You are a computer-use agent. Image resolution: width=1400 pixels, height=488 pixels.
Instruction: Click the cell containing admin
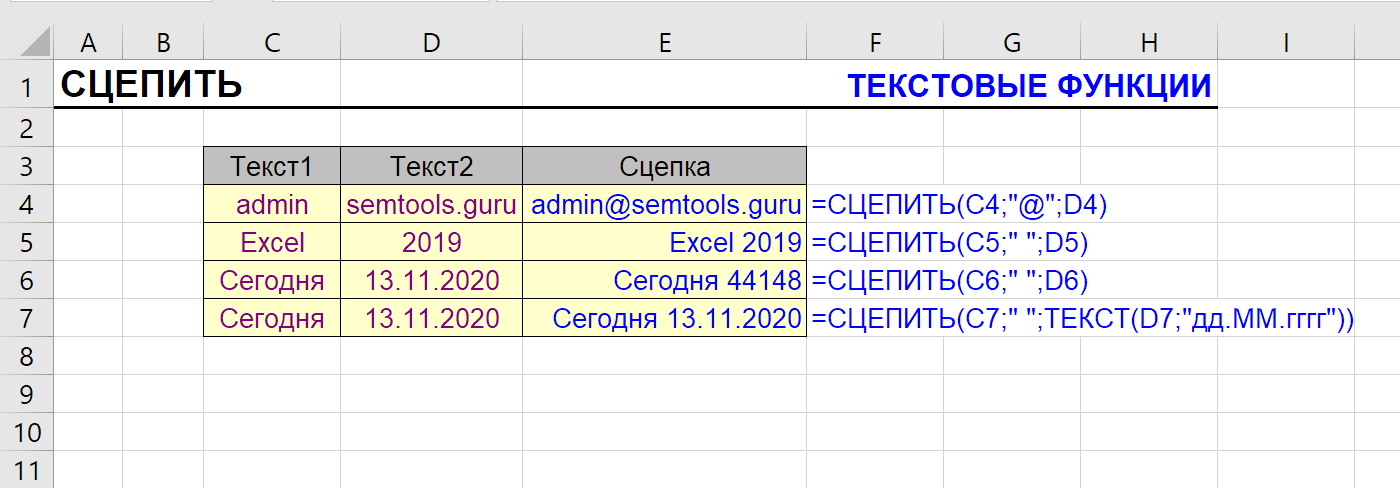[x=271, y=205]
